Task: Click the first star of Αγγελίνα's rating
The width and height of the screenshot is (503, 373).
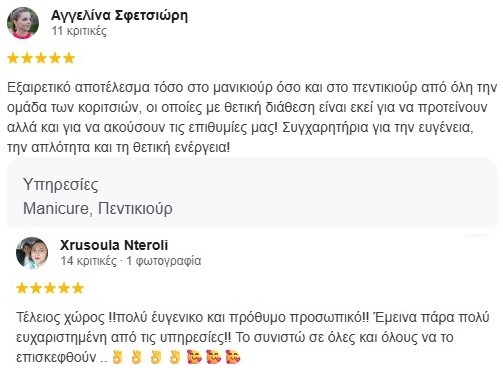Action: click(13, 58)
